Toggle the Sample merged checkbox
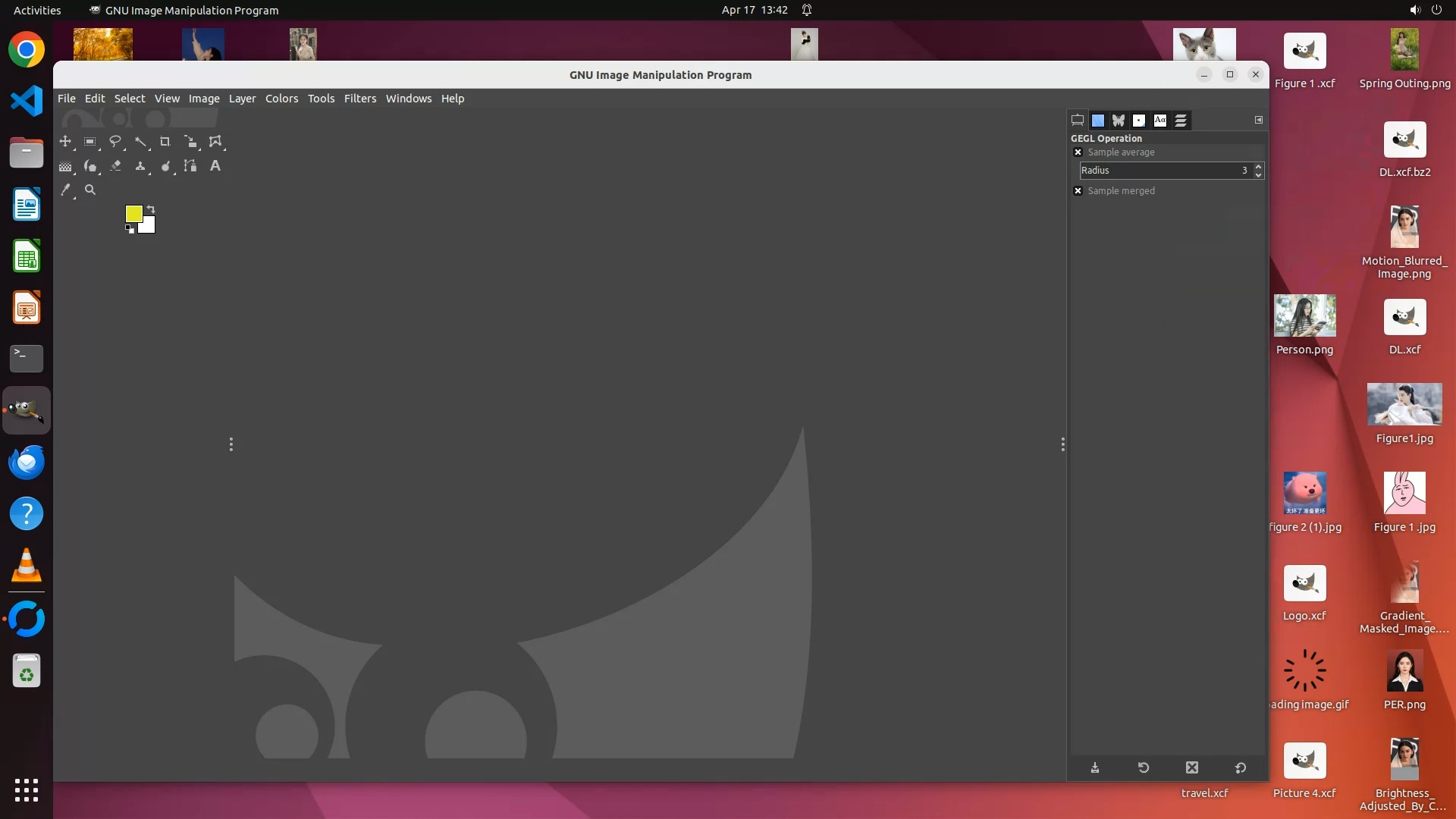1456x819 pixels. tap(1078, 191)
